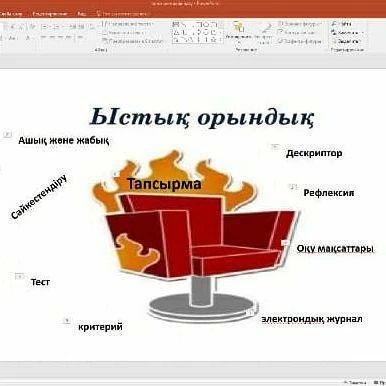386x386 pixels.
Task: Click the Text Direction icon in ribbon
Action: point(127,24)
